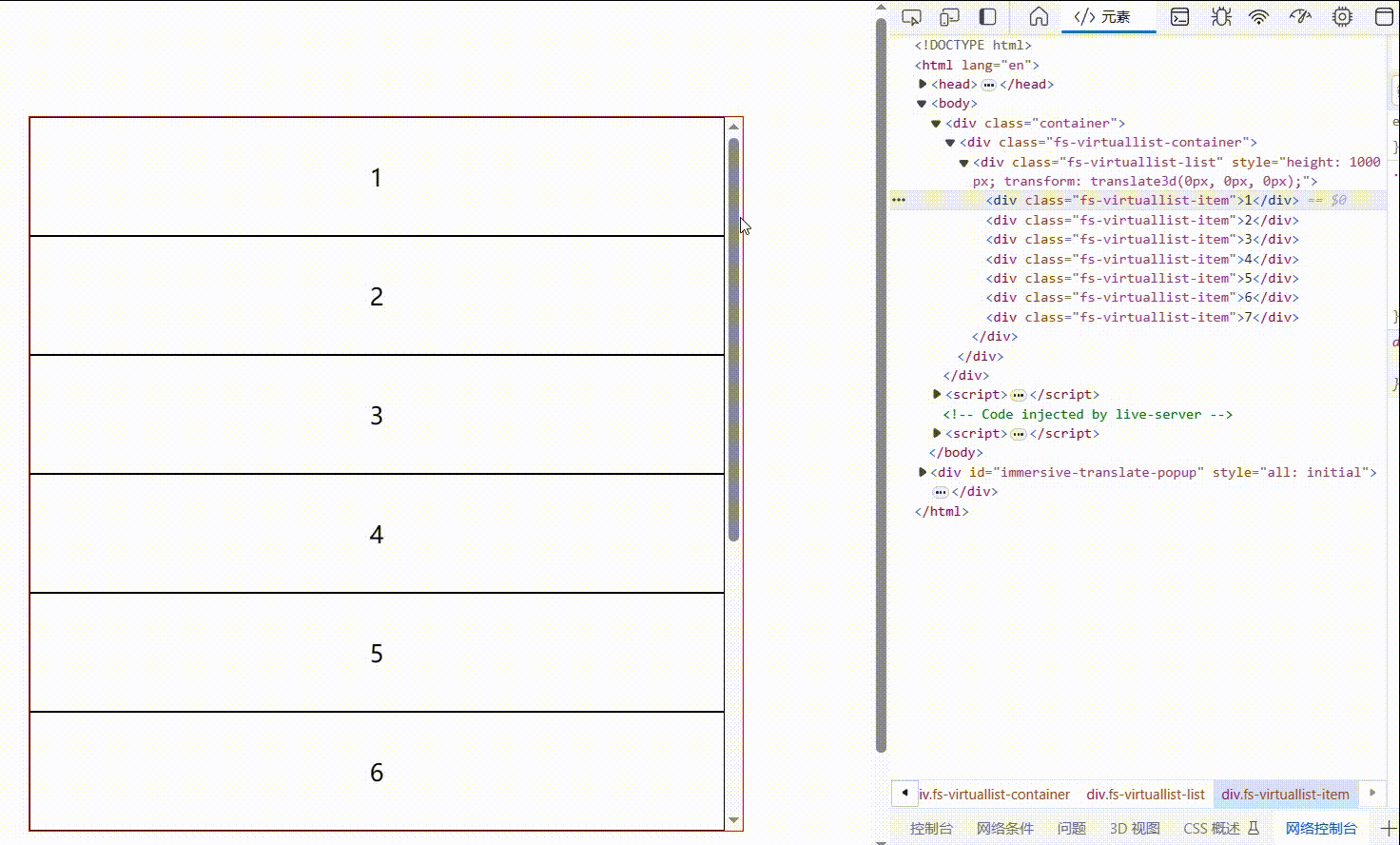The width and height of the screenshot is (1400, 845).
Task: Select the fs-virtuallist-item node containing 5
Action: coord(1142,278)
